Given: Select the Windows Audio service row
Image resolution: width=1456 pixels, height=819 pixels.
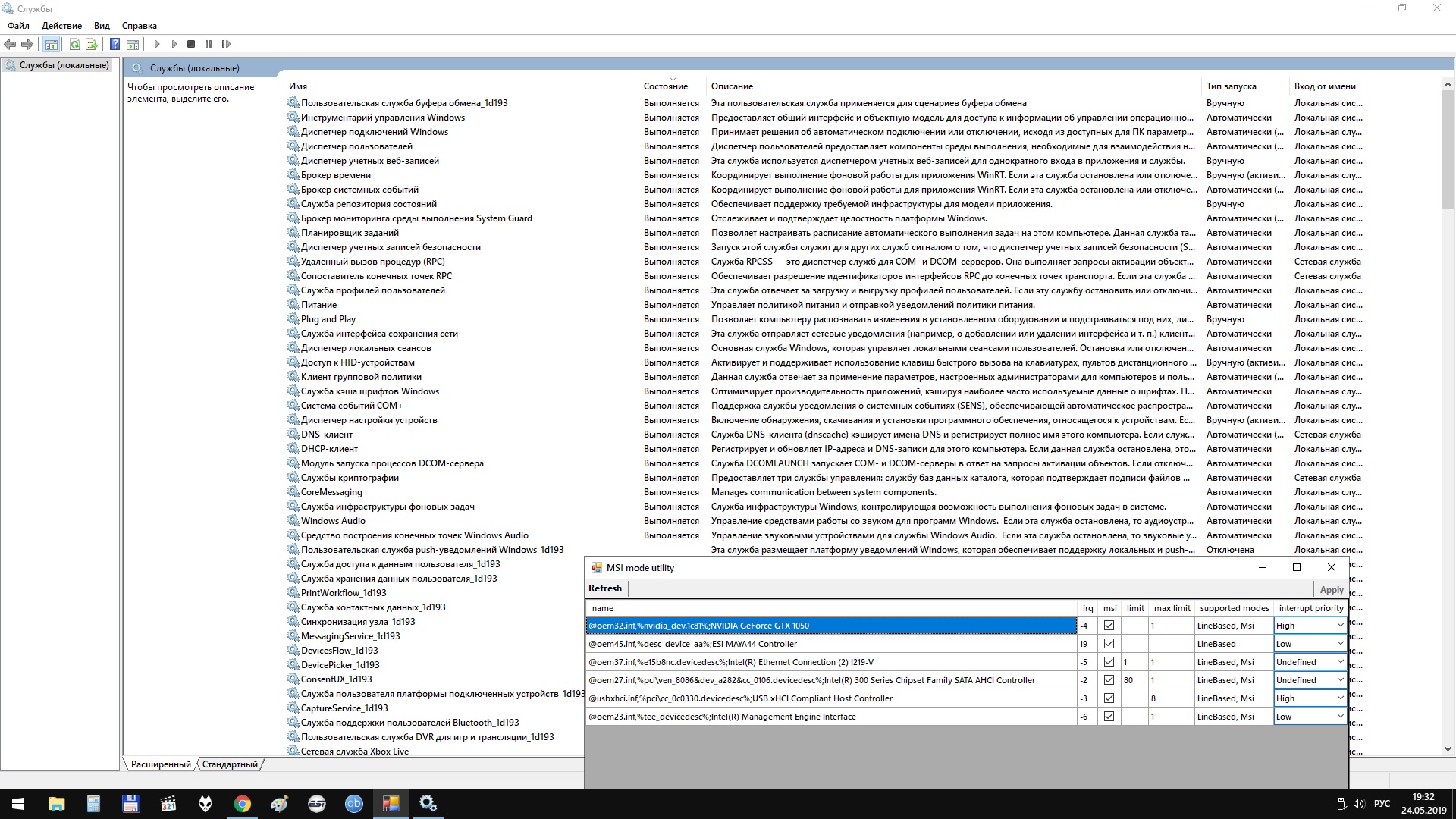Looking at the screenshot, I should [x=333, y=521].
